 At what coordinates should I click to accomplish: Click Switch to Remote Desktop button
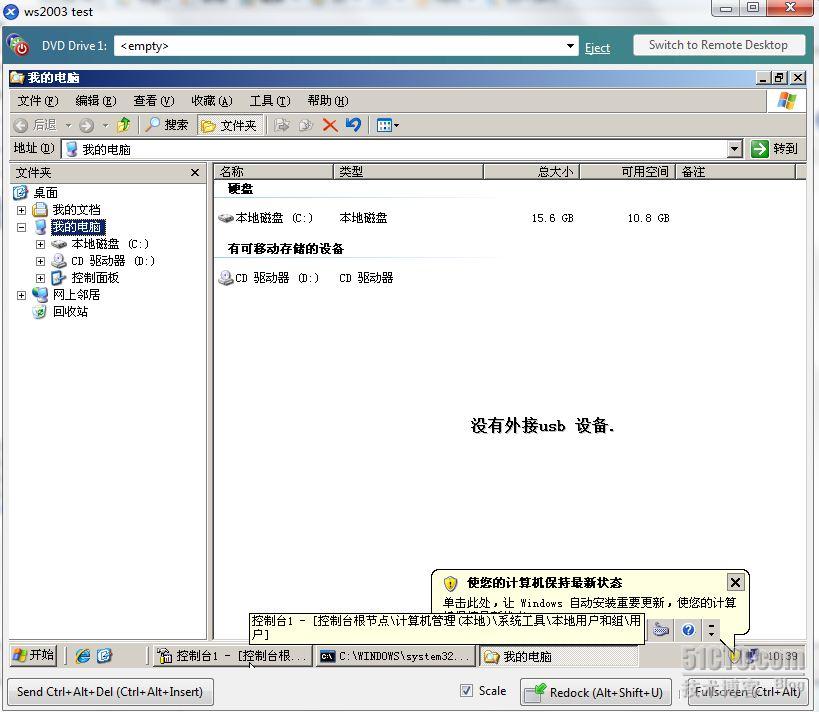click(718, 45)
